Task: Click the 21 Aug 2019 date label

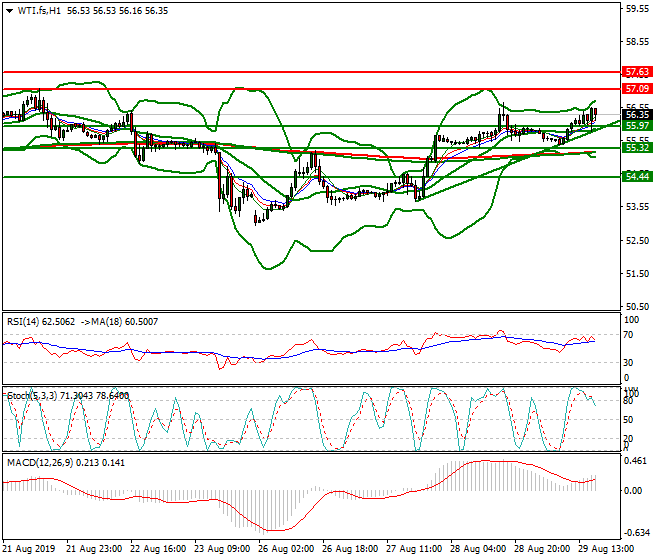Action: click(30, 549)
